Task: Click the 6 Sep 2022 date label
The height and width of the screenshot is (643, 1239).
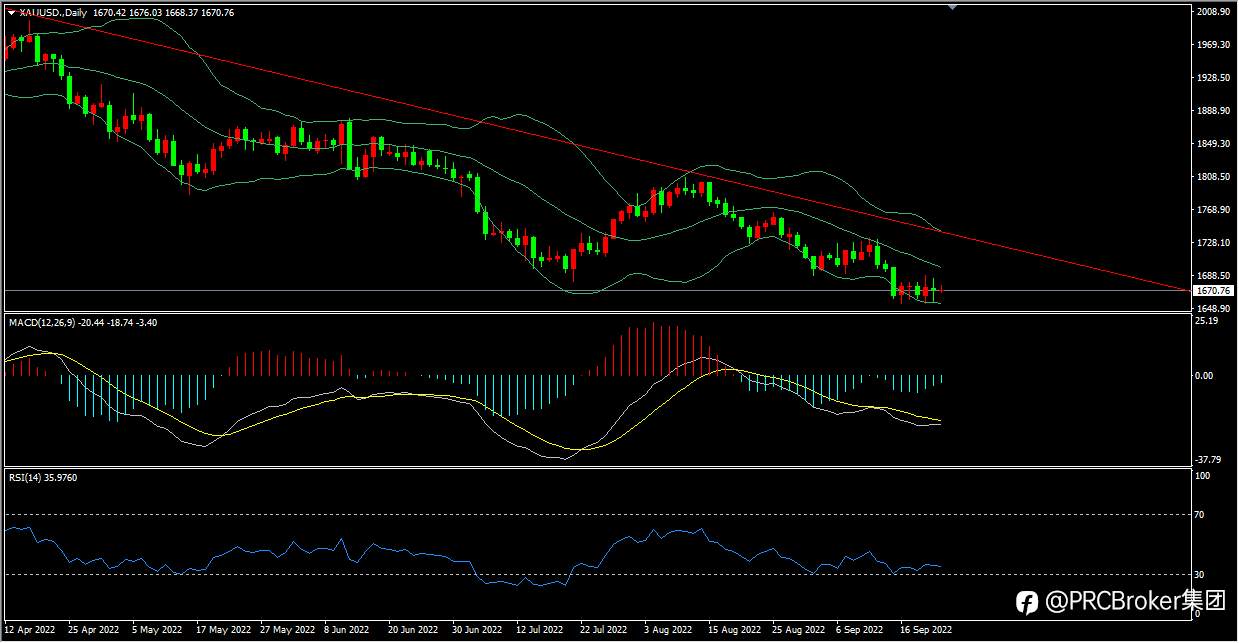Action: (861, 631)
